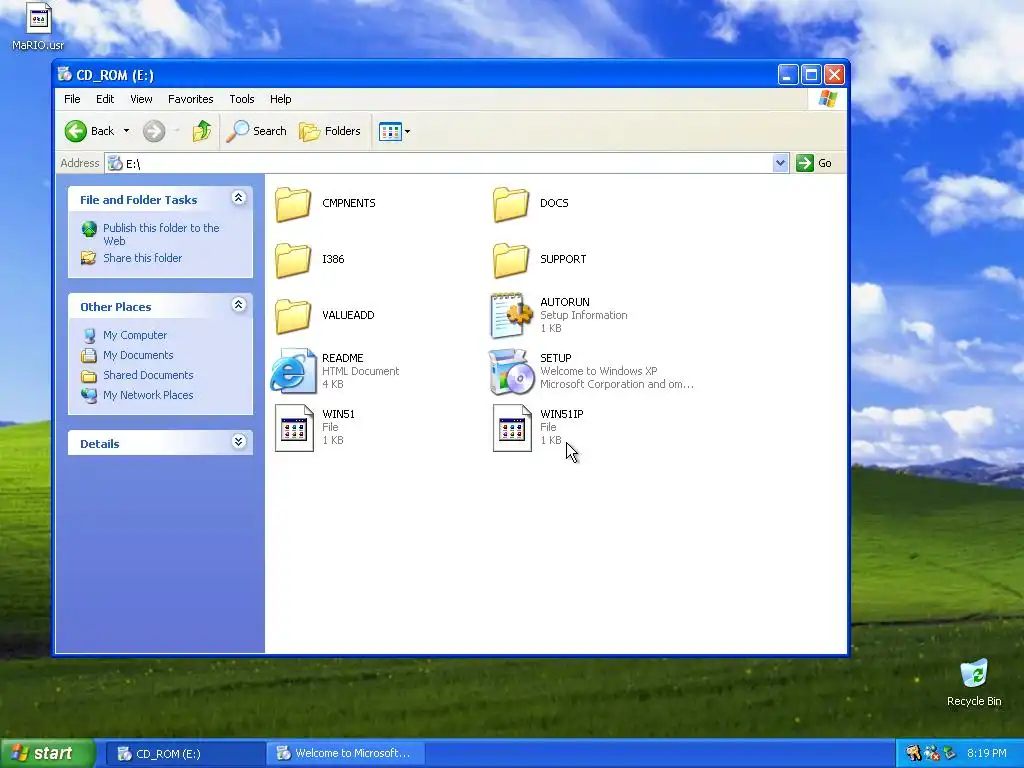This screenshot has width=1024, height=768.
Task: Click the CD_ROM title bar drive icon
Action: point(65,74)
